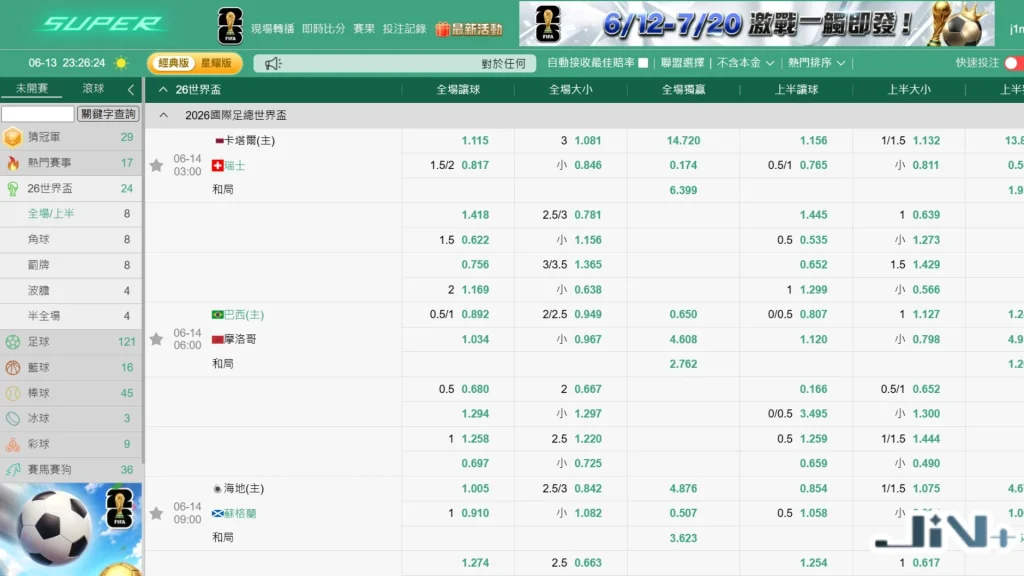The width and height of the screenshot is (1024, 576).
Task: Open 賽果 results page
Action: click(x=364, y=29)
